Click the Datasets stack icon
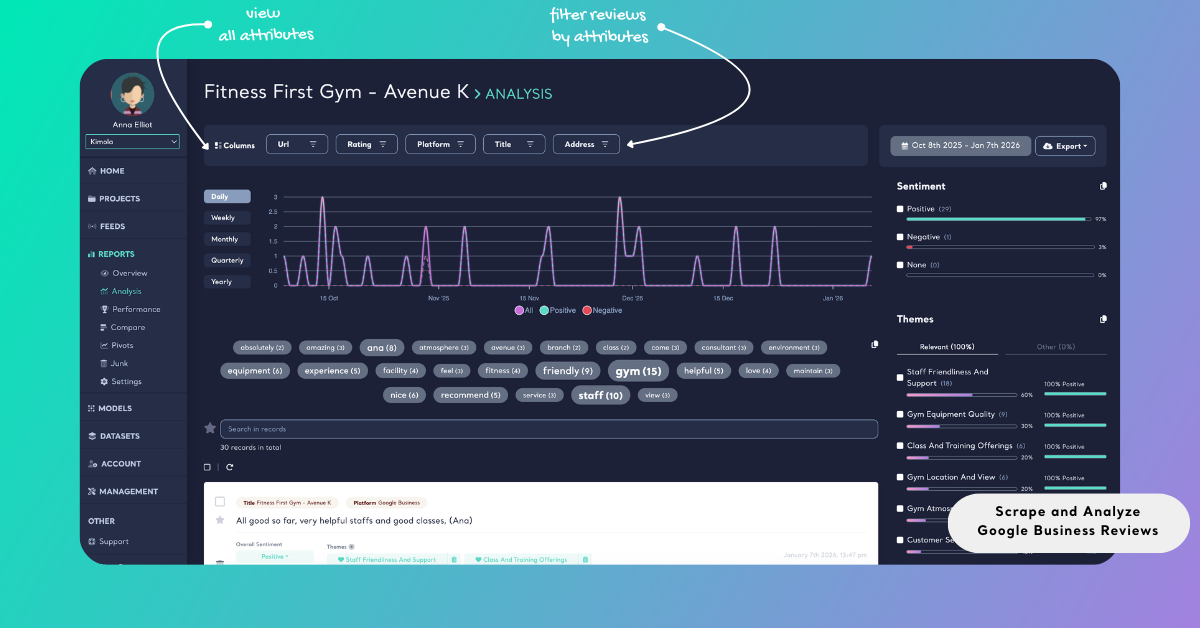1200x628 pixels. pyautogui.click(x=92, y=436)
